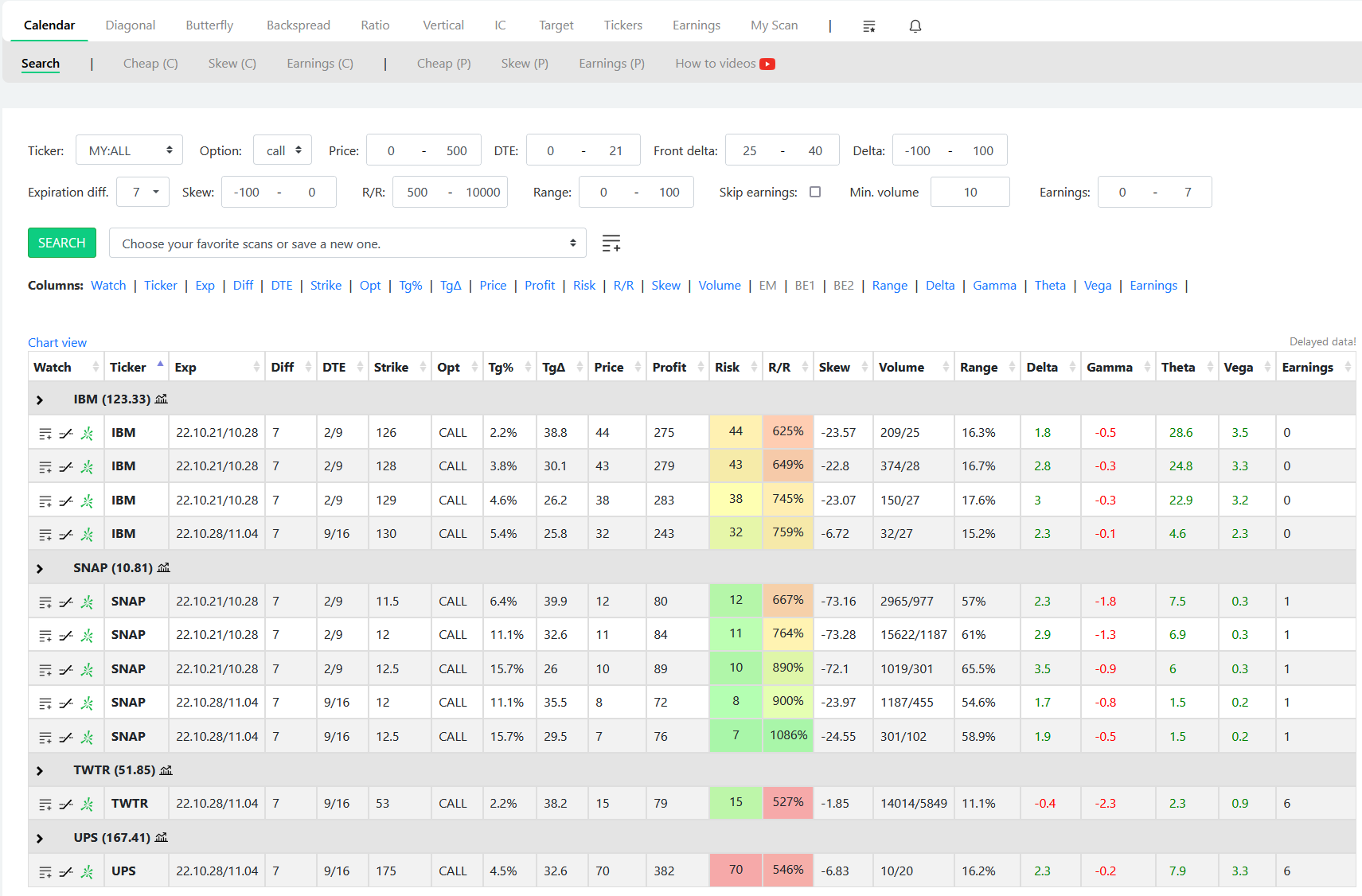Add SNAP 2/9 strike 12.5 row to watchlist
This screenshot has height=896, width=1362.
click(x=45, y=670)
